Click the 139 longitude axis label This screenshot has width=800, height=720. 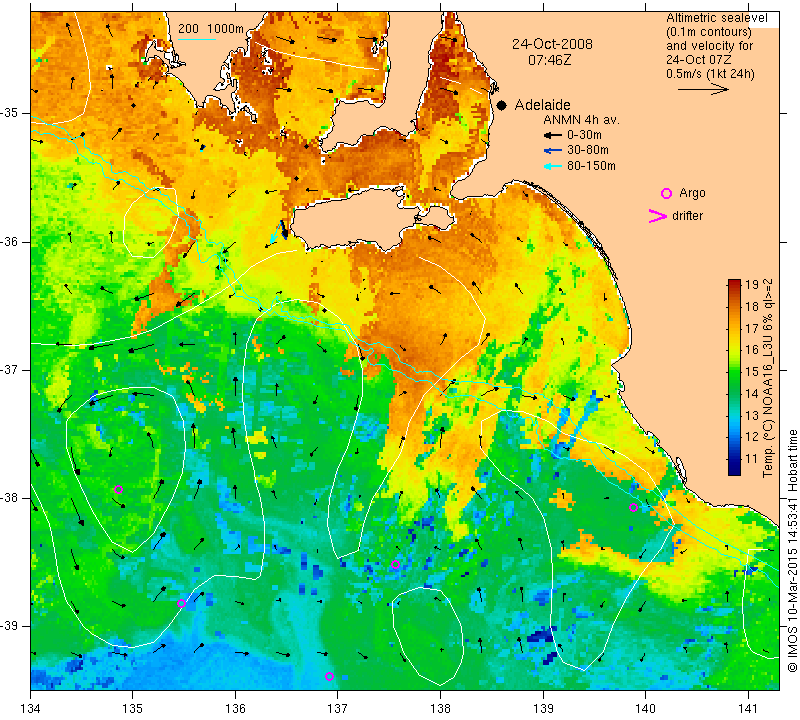pyautogui.click(x=543, y=708)
